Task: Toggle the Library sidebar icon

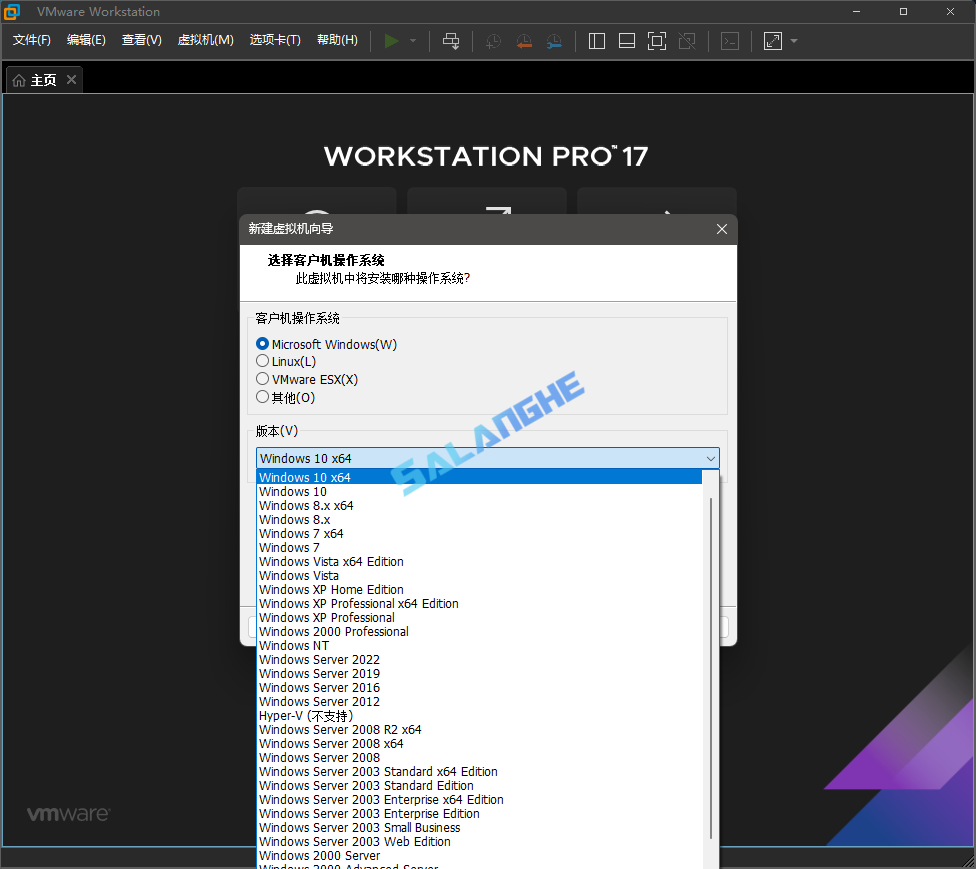Action: [596, 41]
